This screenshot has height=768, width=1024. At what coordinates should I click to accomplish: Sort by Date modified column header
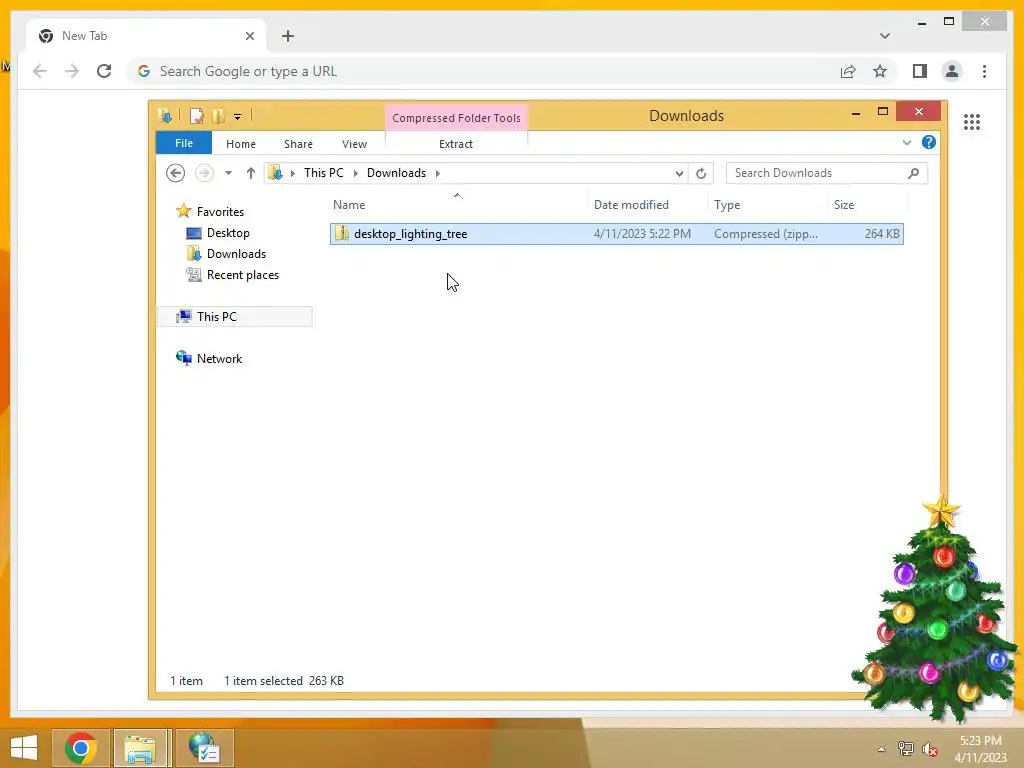tap(648, 204)
